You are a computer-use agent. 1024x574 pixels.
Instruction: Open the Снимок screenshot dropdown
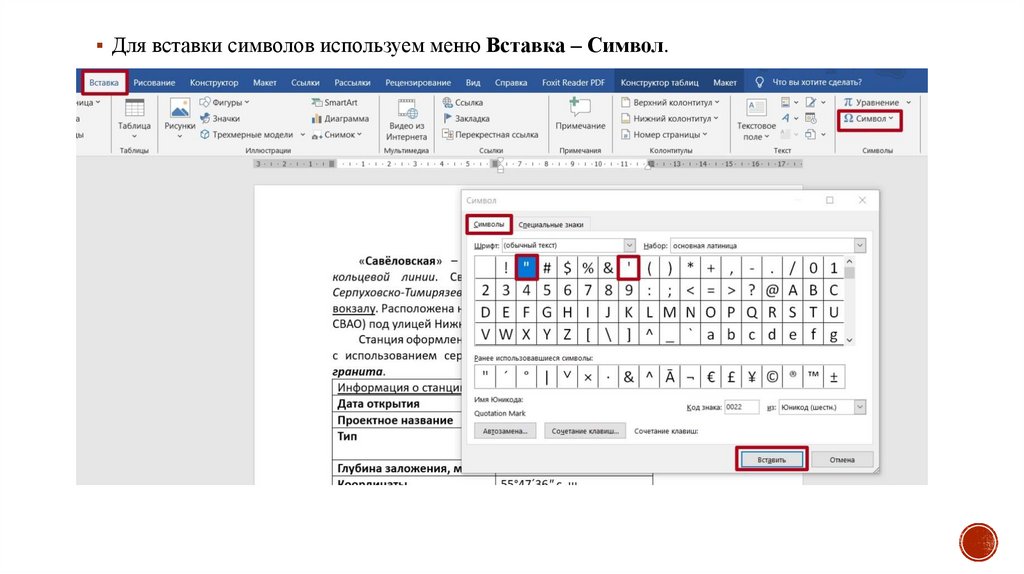(x=336, y=135)
